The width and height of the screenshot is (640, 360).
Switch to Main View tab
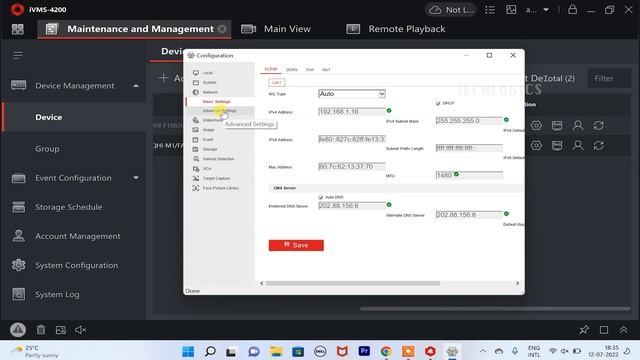coord(276,29)
